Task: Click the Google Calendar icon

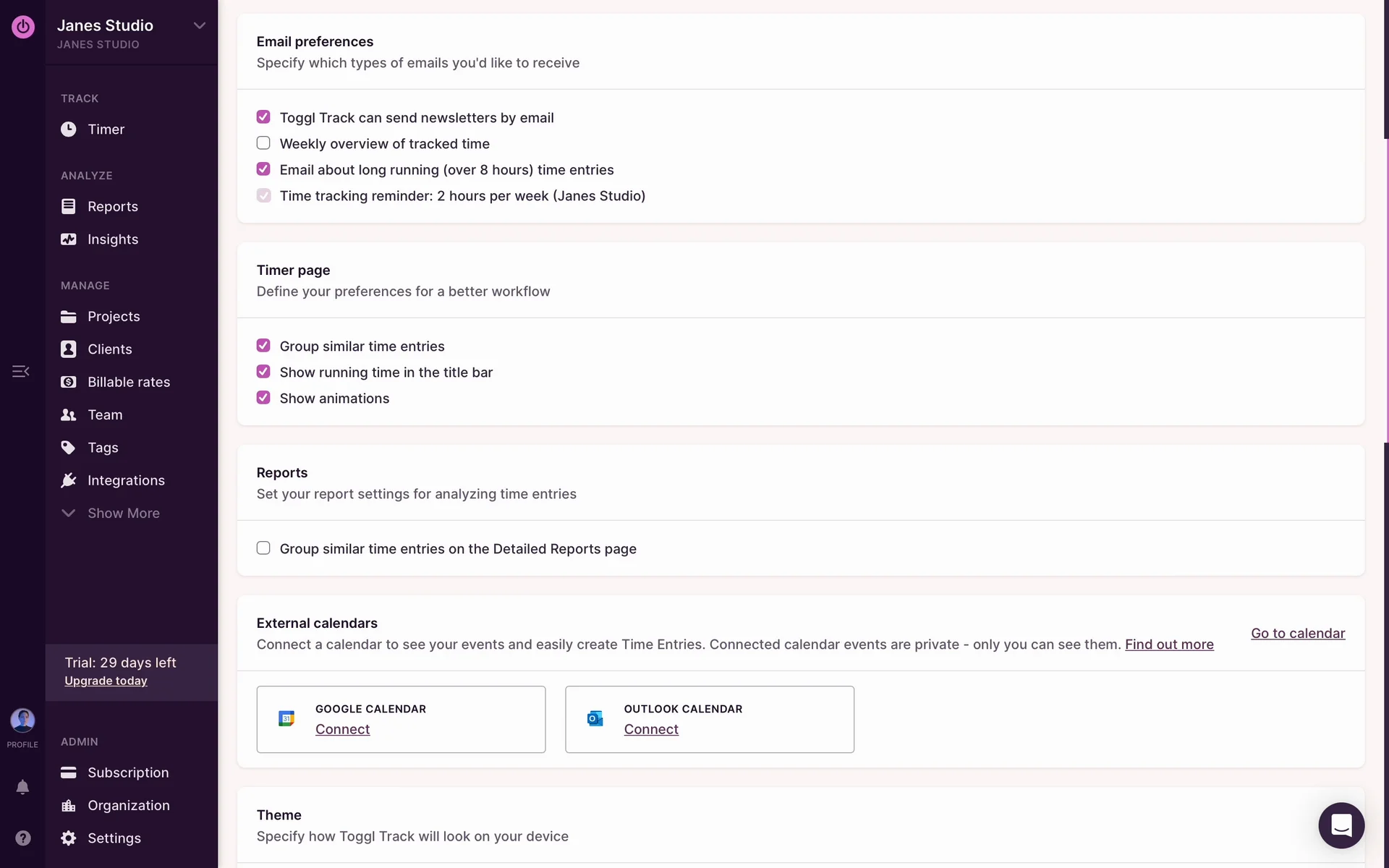Action: click(x=286, y=719)
